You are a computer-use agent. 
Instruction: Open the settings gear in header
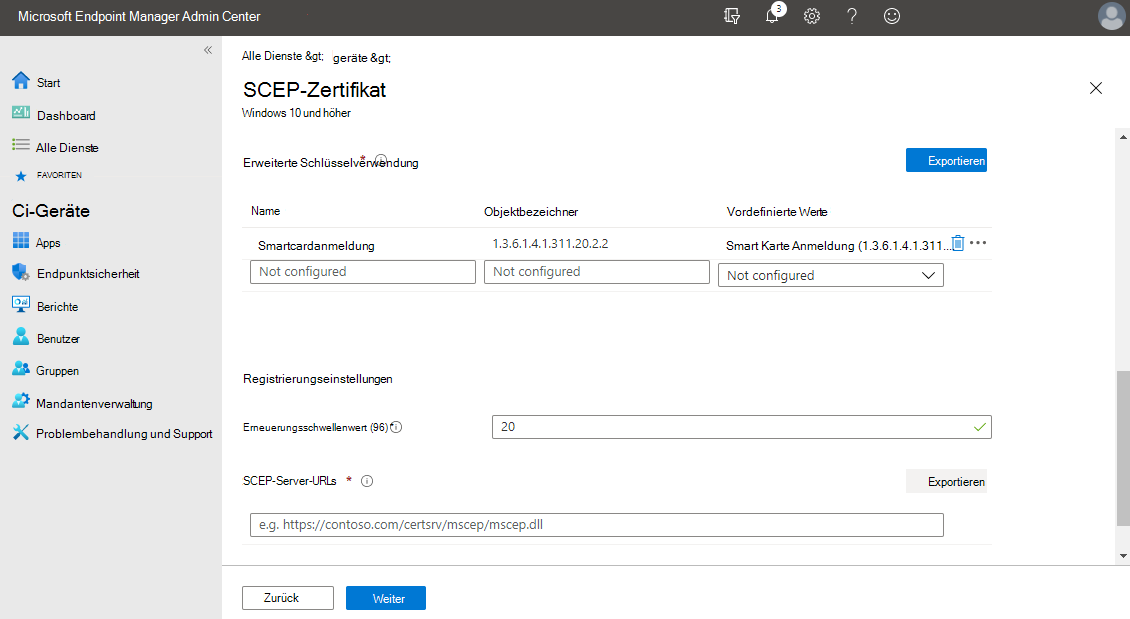tap(812, 17)
